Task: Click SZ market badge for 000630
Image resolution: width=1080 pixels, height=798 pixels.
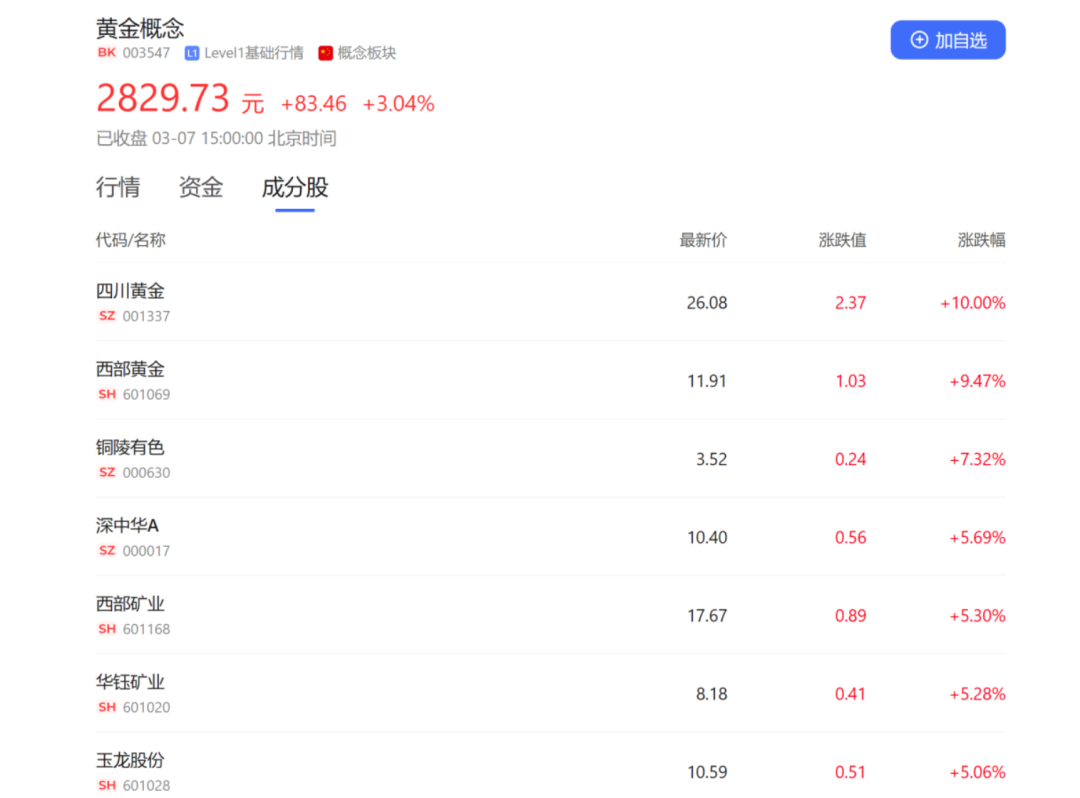Action: coord(107,472)
